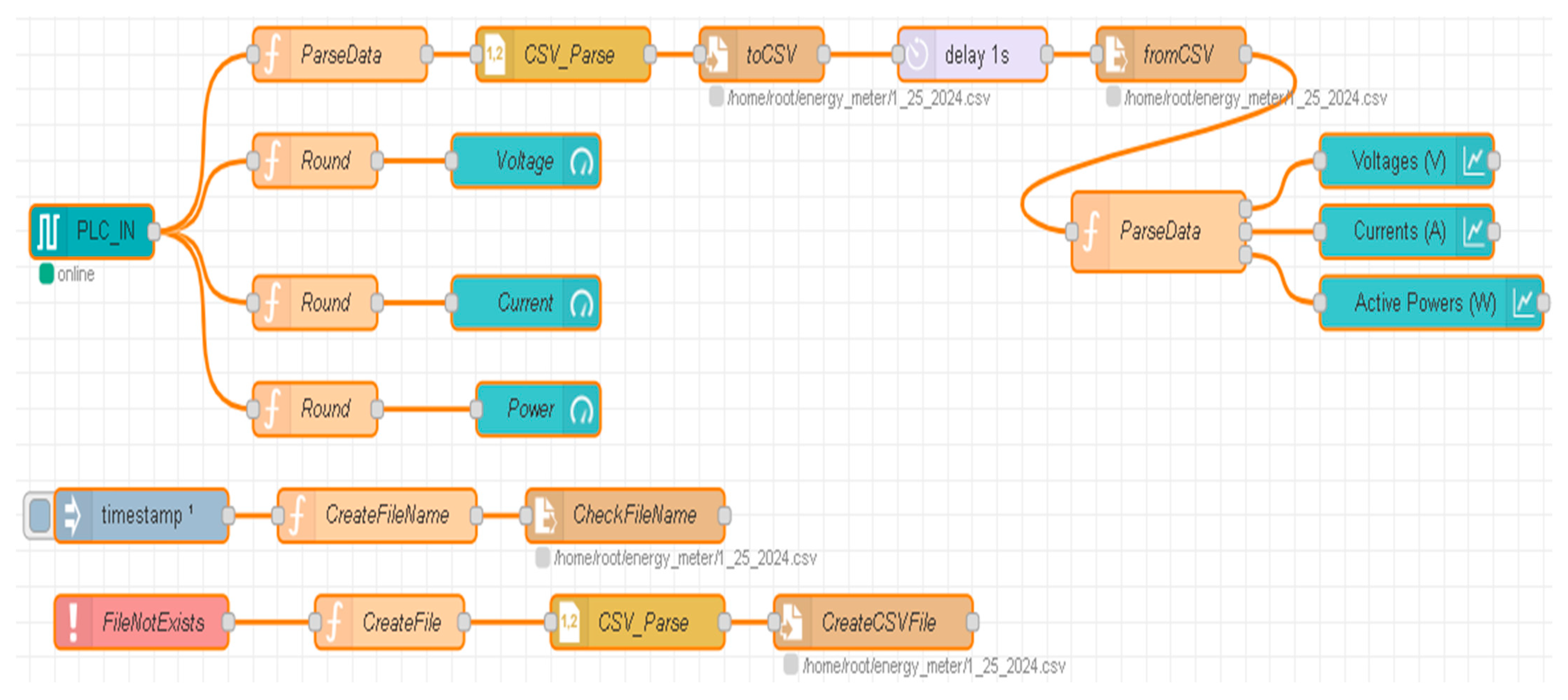Click the toCSV file write icon

pos(718,55)
